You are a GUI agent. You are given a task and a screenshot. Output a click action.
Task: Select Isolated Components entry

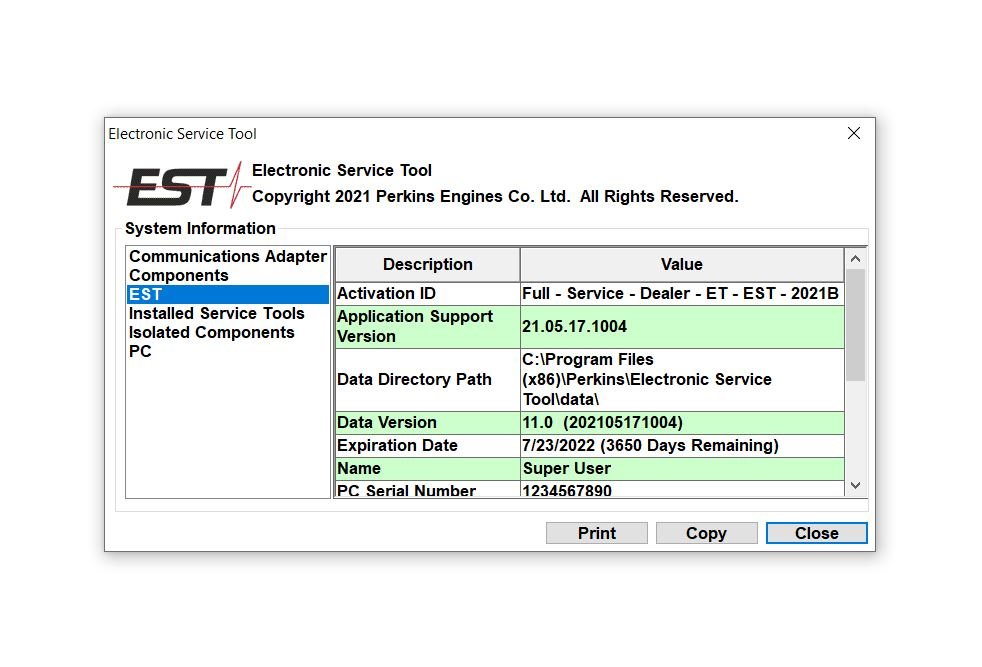click(228, 333)
